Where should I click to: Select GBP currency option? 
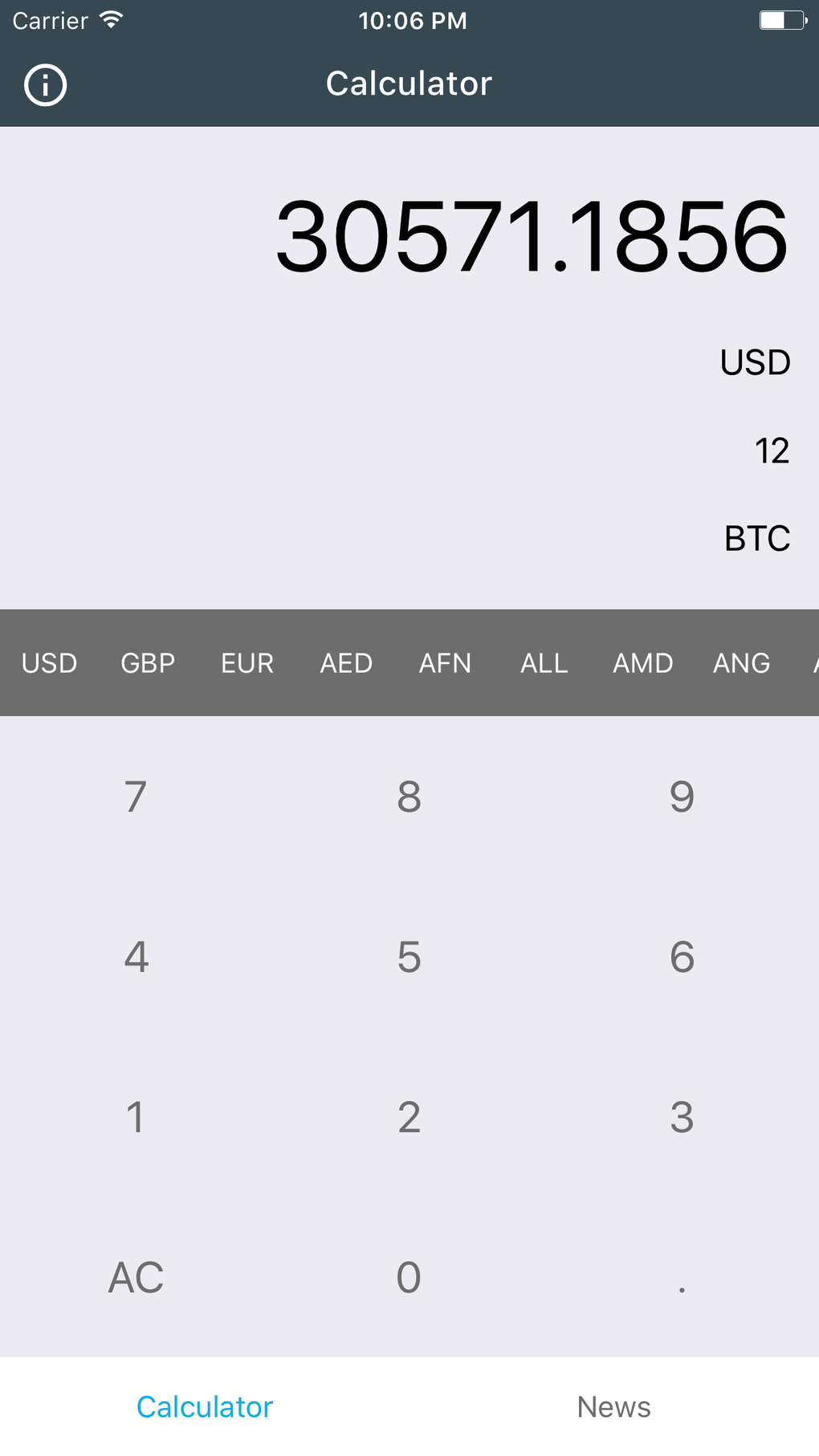(x=148, y=663)
